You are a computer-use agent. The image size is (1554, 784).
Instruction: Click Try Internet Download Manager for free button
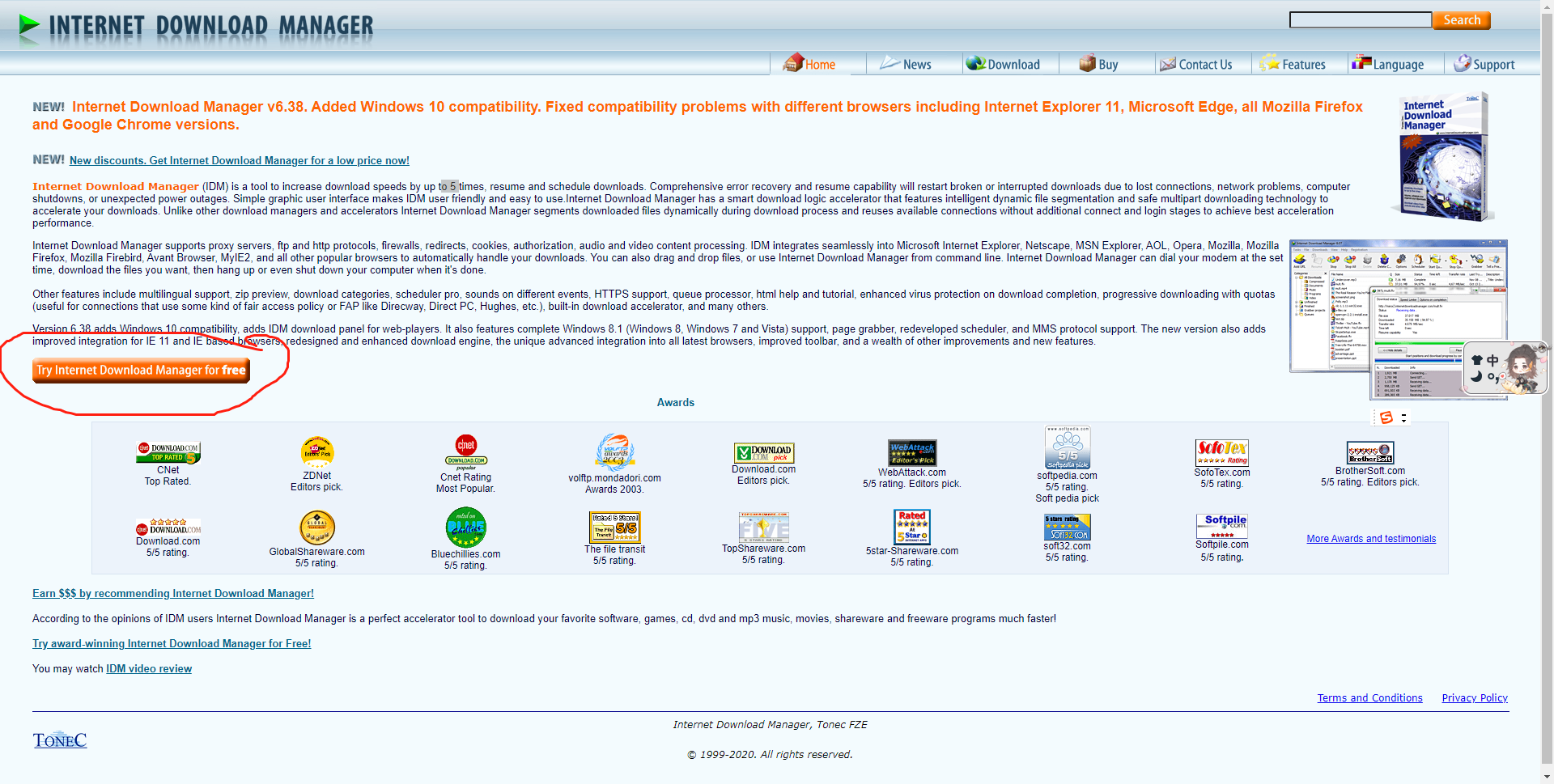(141, 371)
